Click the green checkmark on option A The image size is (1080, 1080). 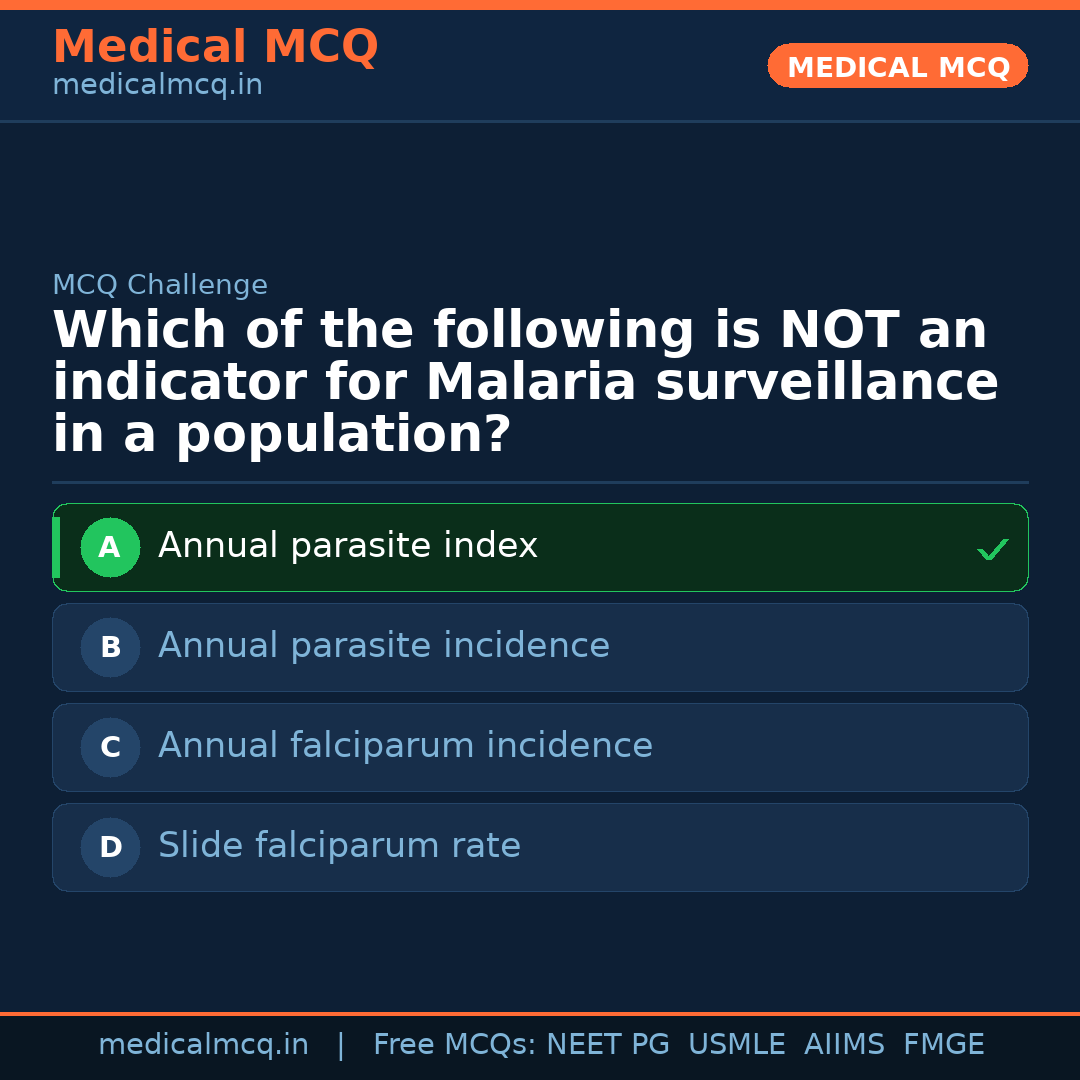pos(992,549)
